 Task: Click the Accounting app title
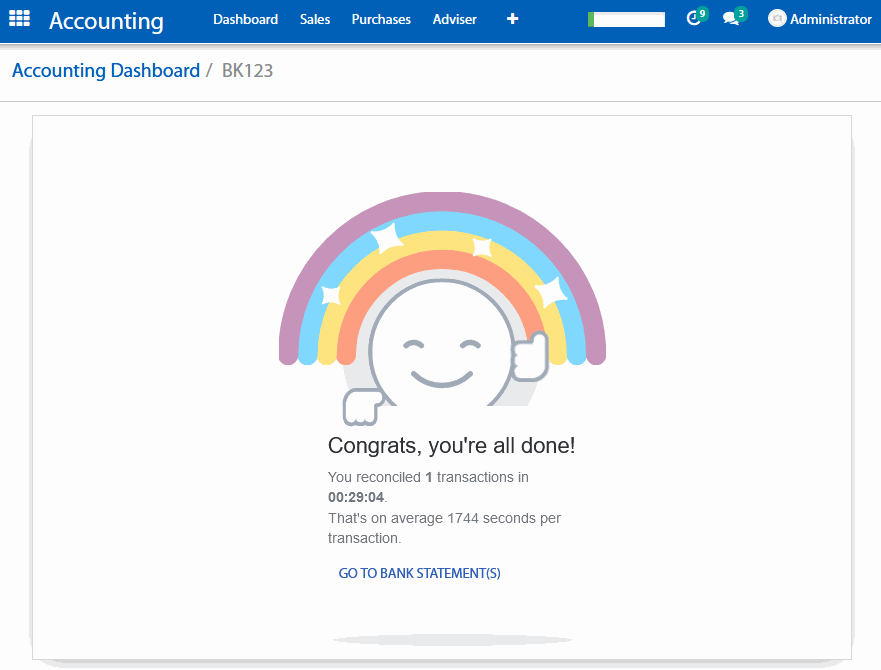pyautogui.click(x=106, y=20)
